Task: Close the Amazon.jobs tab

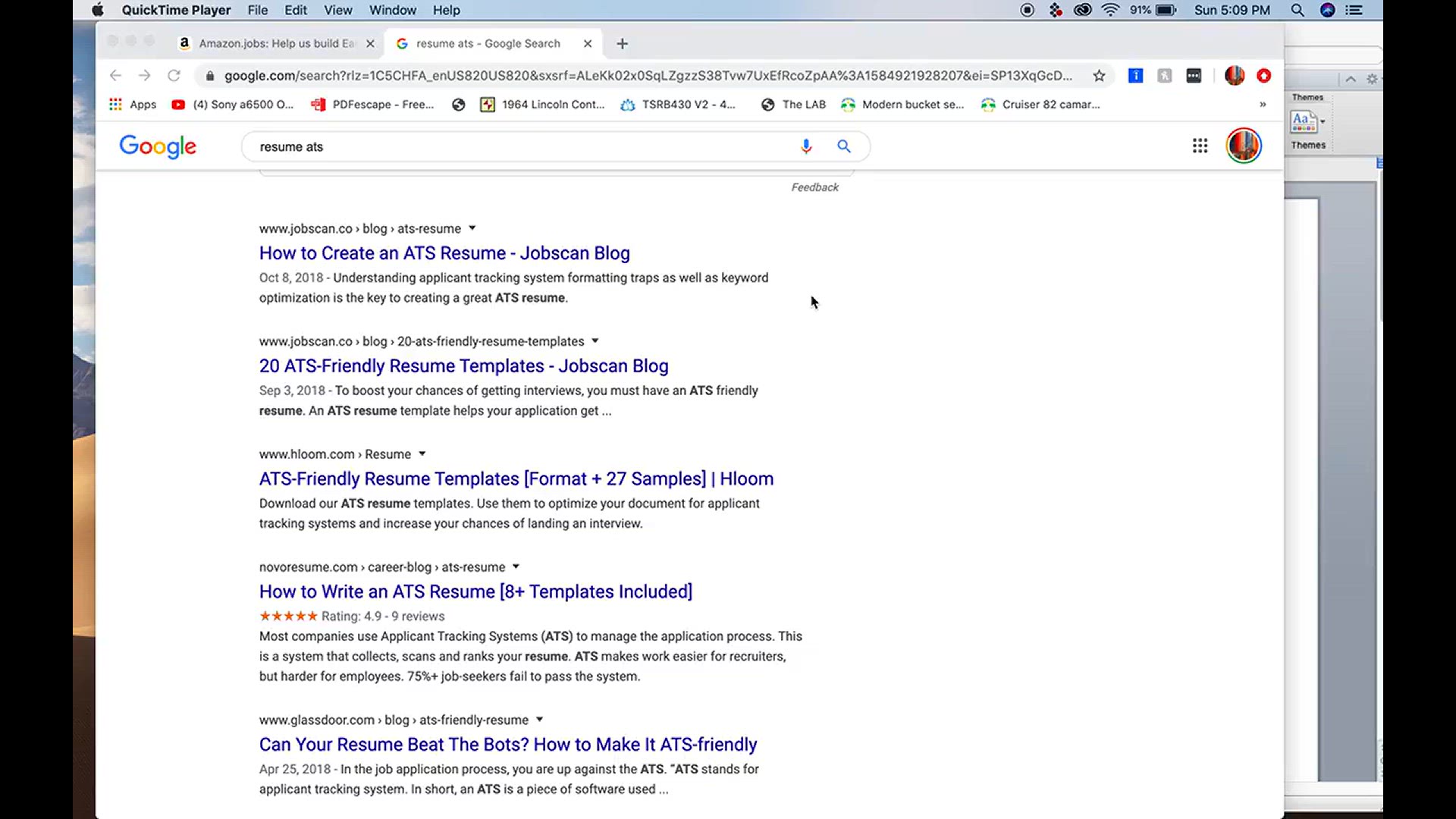Action: click(x=370, y=44)
